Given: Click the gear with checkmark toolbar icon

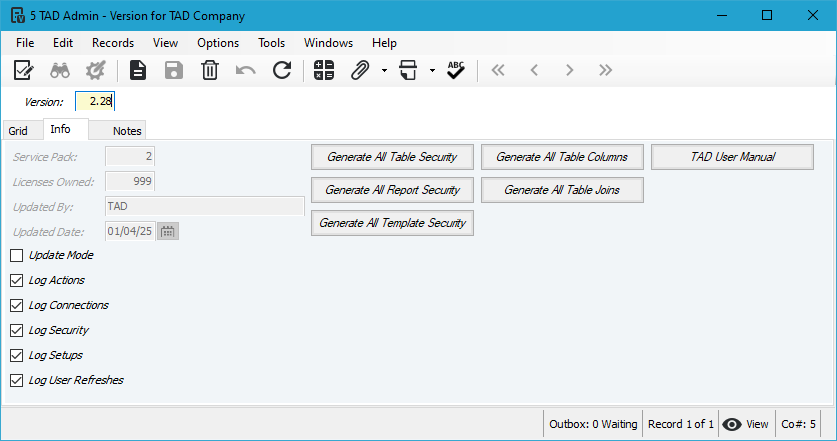Looking at the screenshot, I should (x=96, y=70).
